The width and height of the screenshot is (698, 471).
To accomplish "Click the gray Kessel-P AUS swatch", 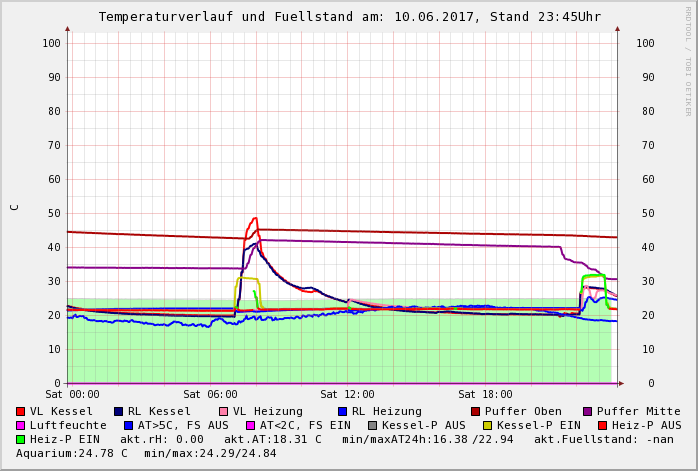I will [372, 426].
